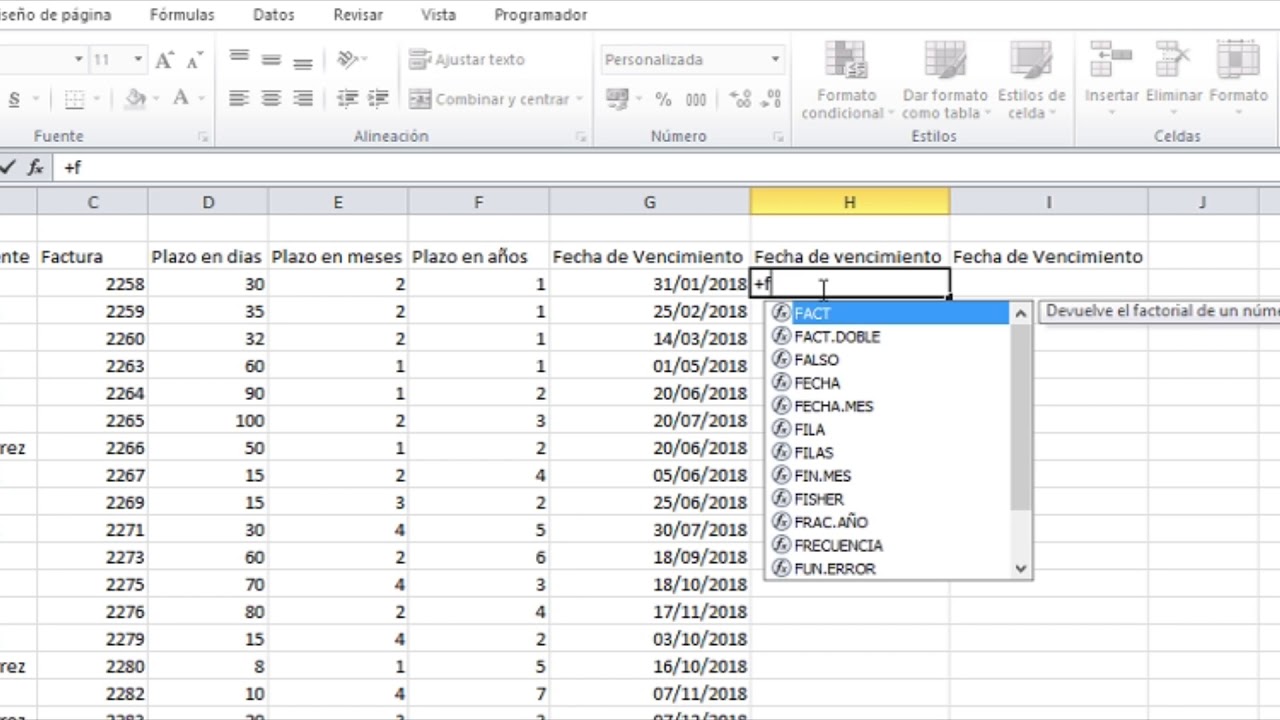
Task: Decrease decimal places
Action: [771, 98]
